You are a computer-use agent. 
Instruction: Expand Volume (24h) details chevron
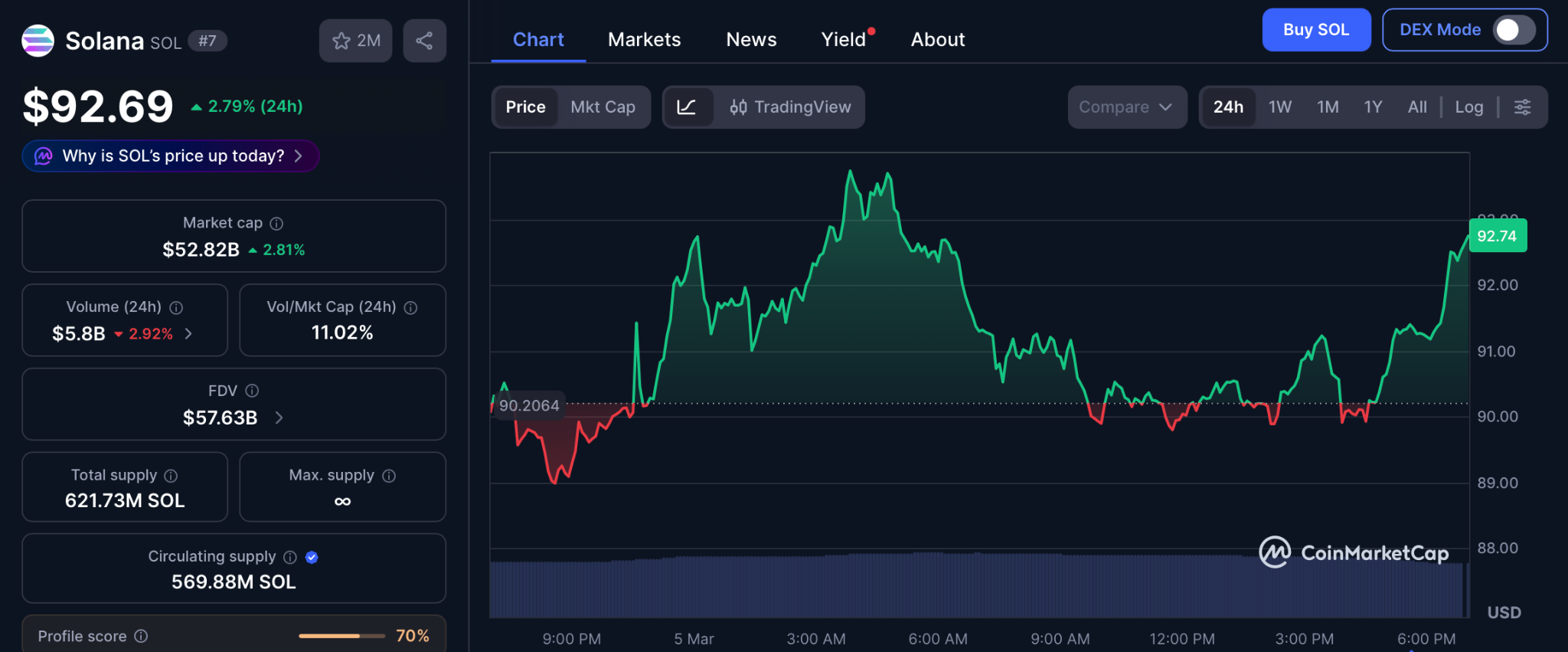tap(189, 333)
